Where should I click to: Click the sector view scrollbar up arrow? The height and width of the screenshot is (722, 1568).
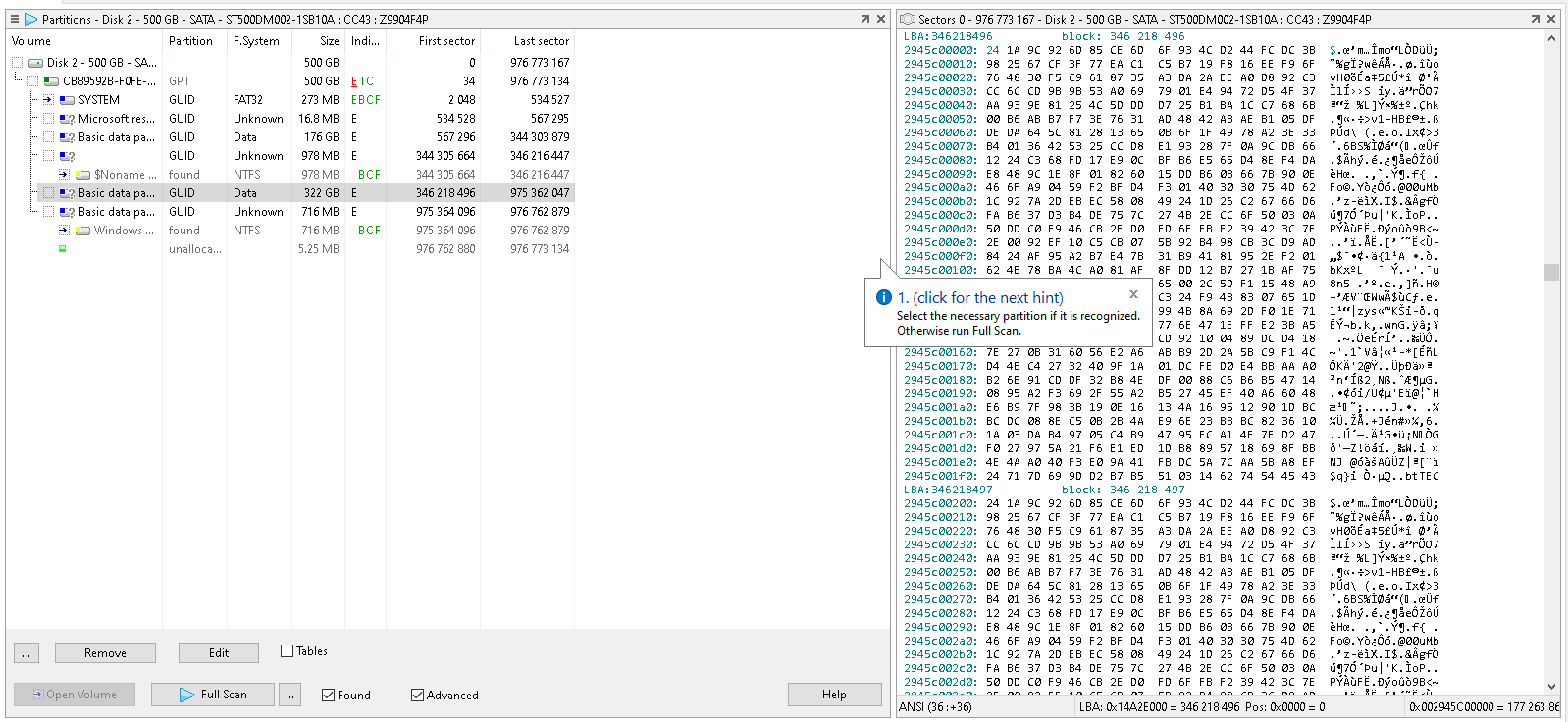point(1551,38)
